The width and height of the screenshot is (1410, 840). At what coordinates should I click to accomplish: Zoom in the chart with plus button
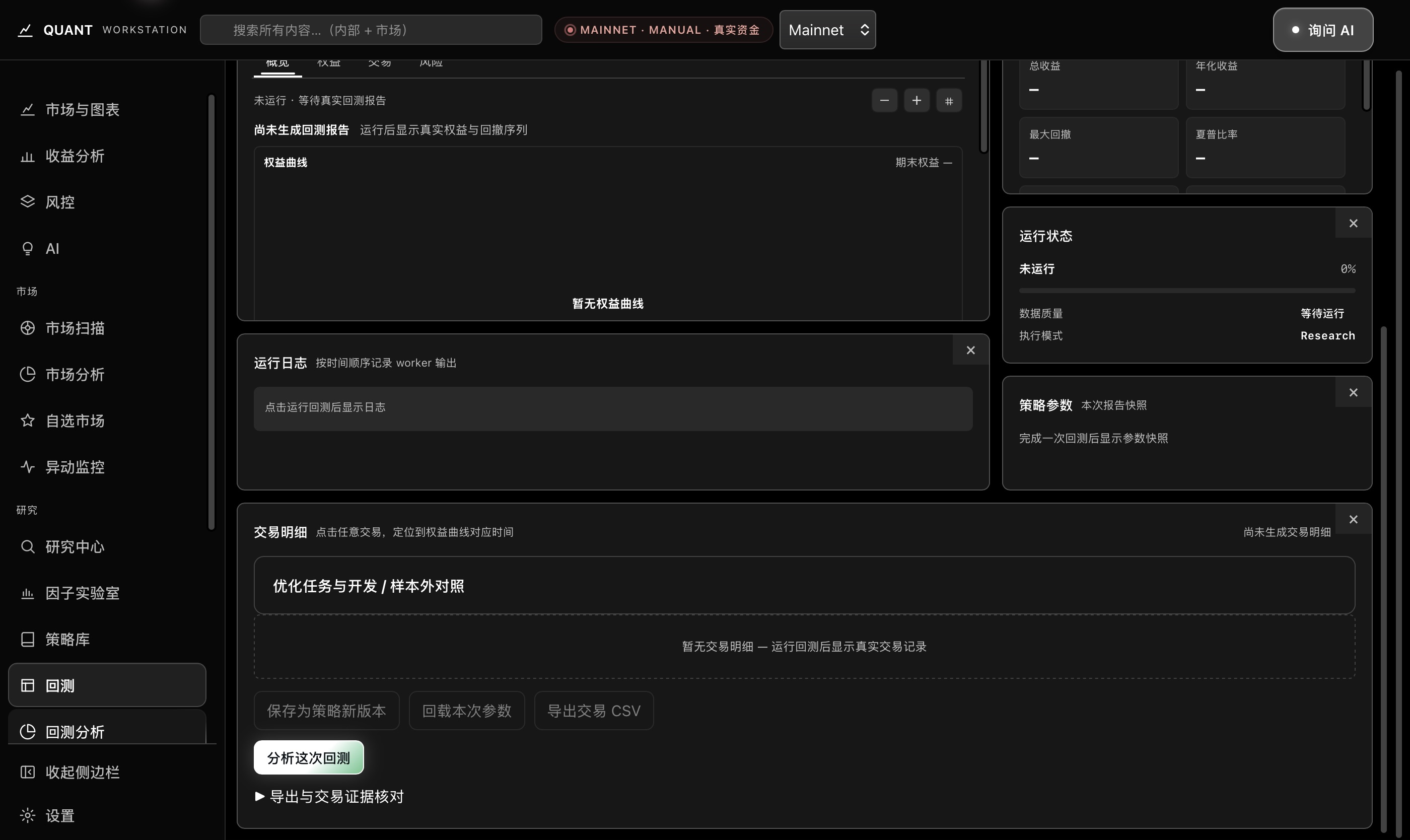(x=916, y=101)
